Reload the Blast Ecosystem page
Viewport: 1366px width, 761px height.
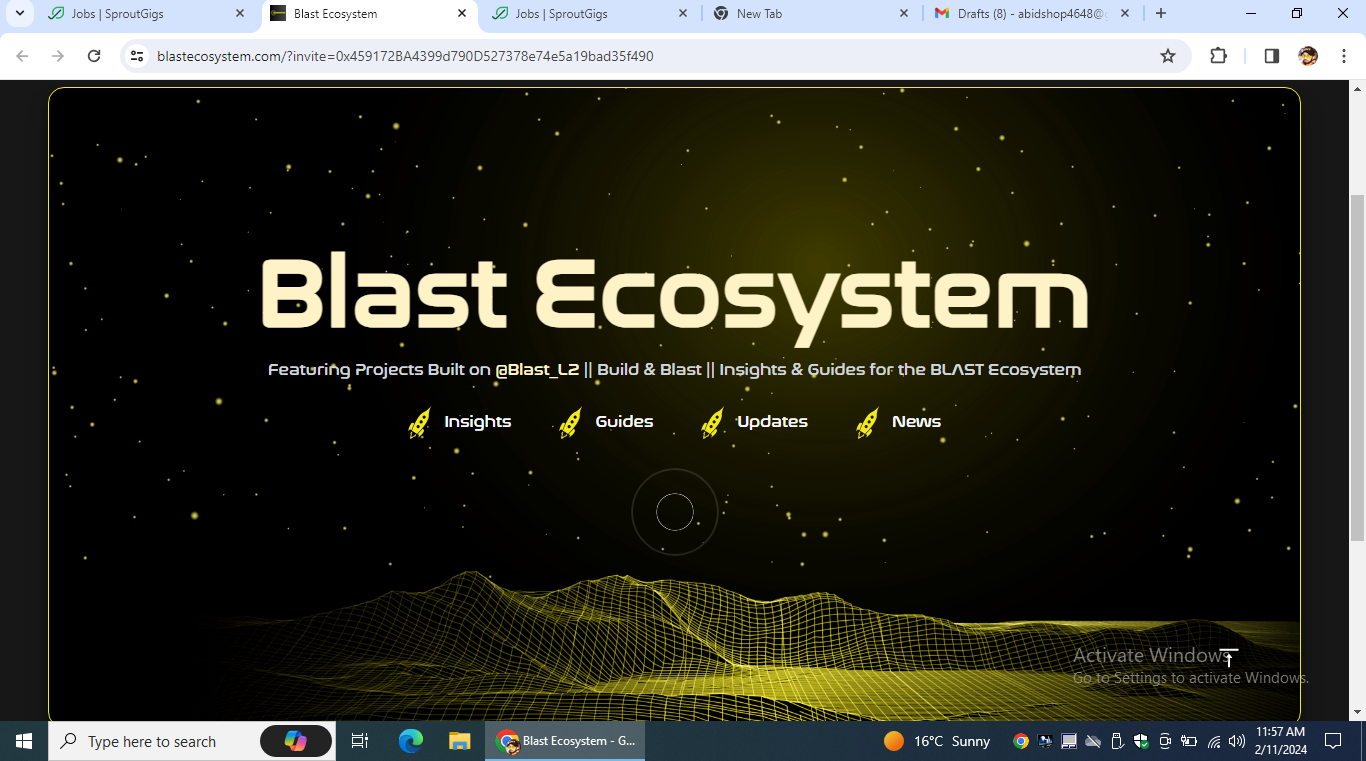[x=94, y=56]
